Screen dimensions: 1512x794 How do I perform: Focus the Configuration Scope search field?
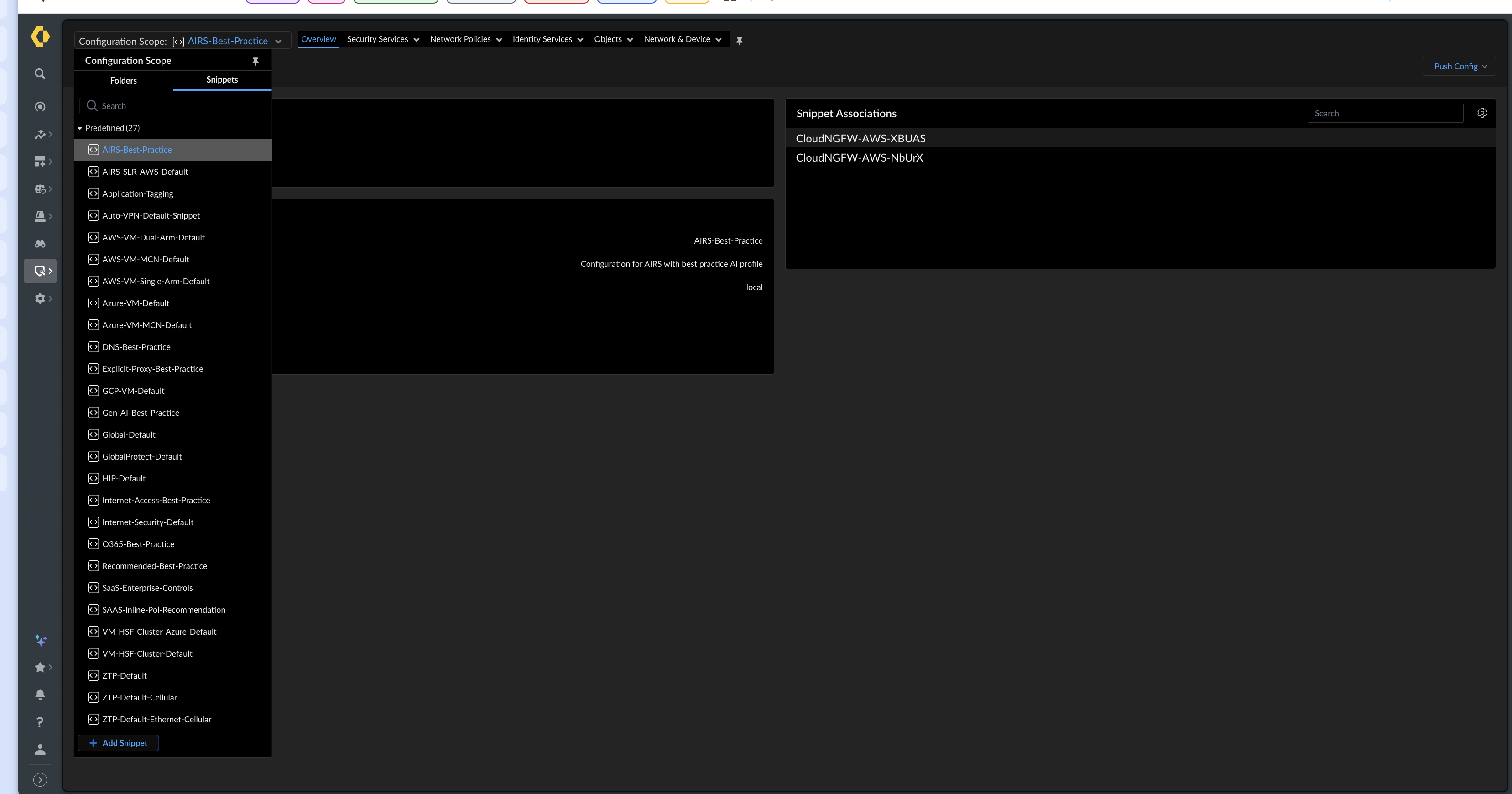[x=172, y=106]
